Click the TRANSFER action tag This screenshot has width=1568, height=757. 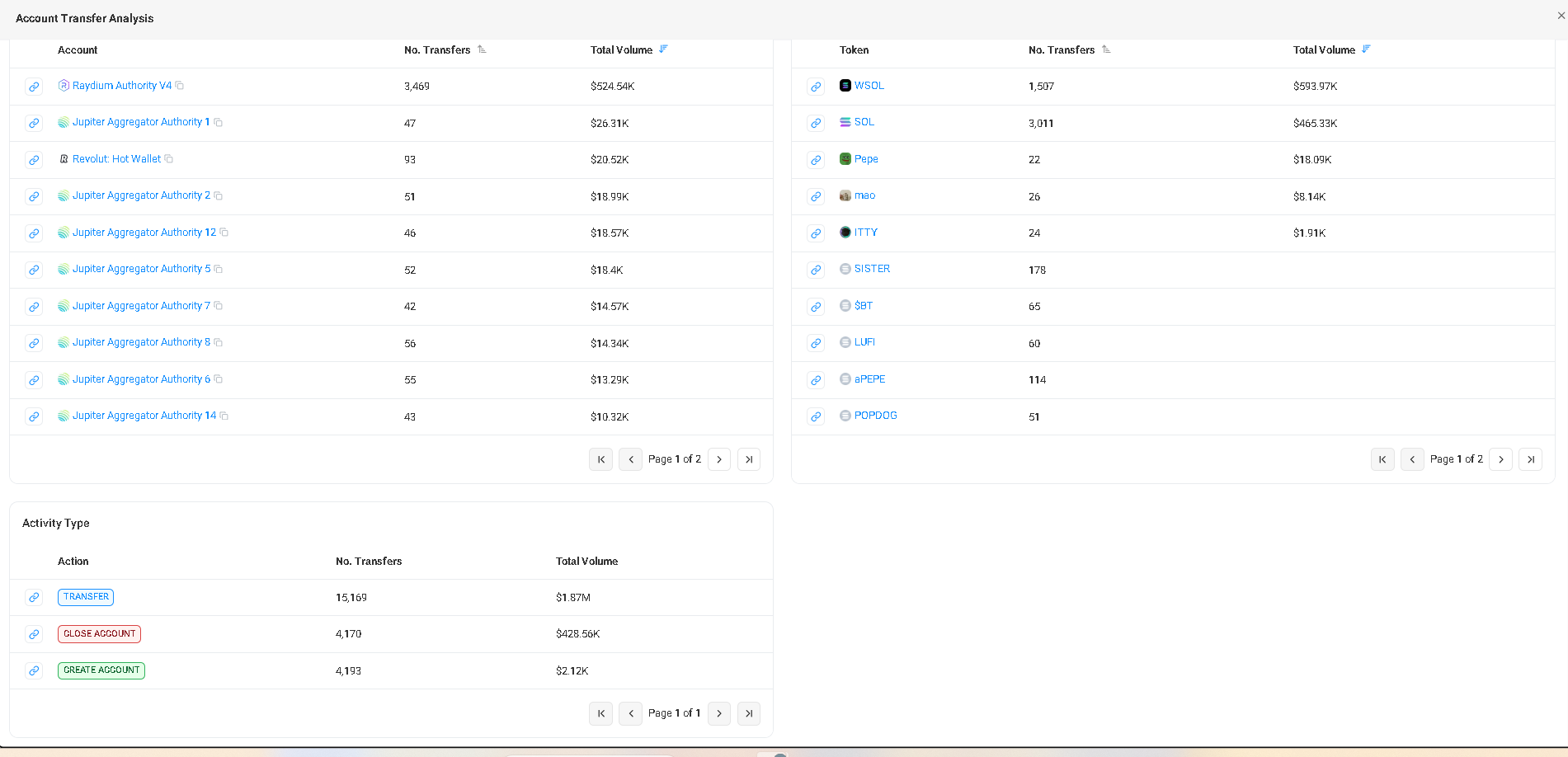pyautogui.click(x=86, y=597)
